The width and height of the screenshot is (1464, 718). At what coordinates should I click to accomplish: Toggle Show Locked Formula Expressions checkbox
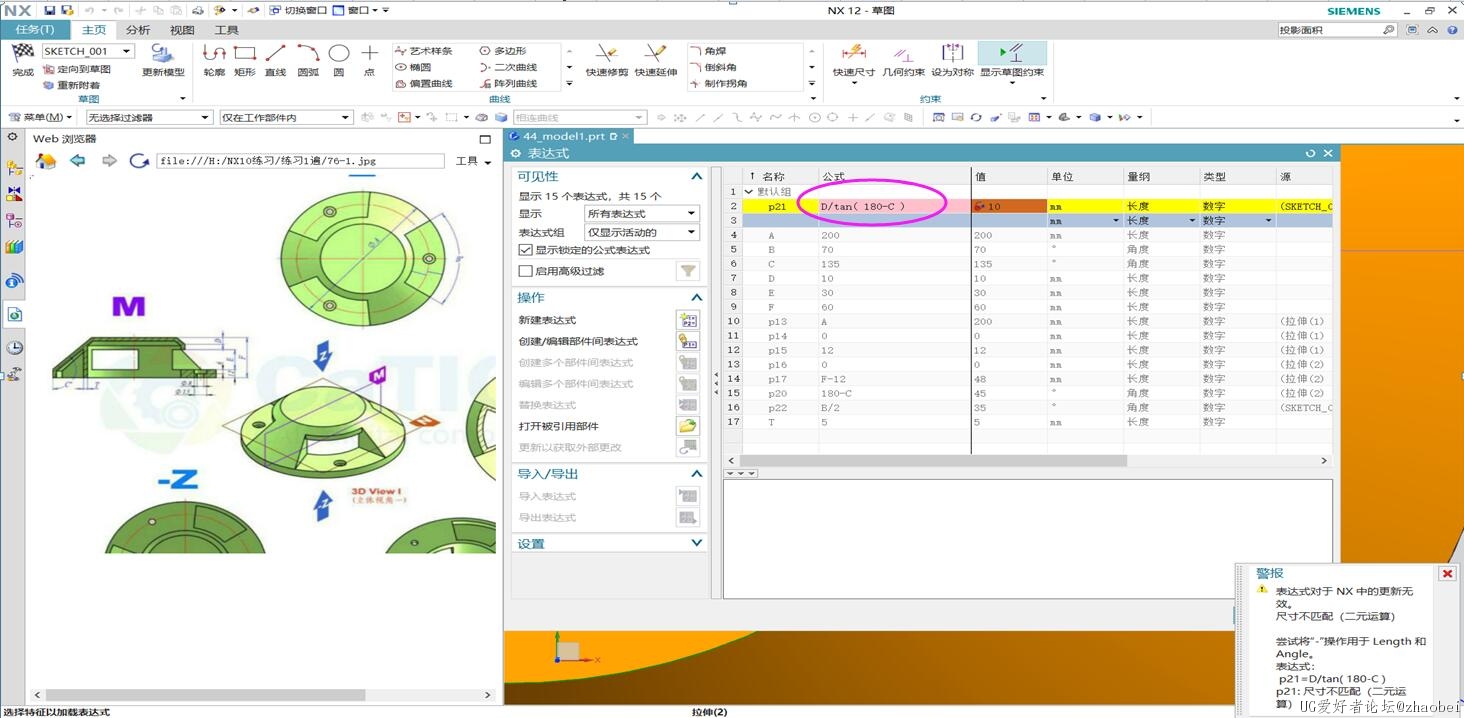point(526,250)
